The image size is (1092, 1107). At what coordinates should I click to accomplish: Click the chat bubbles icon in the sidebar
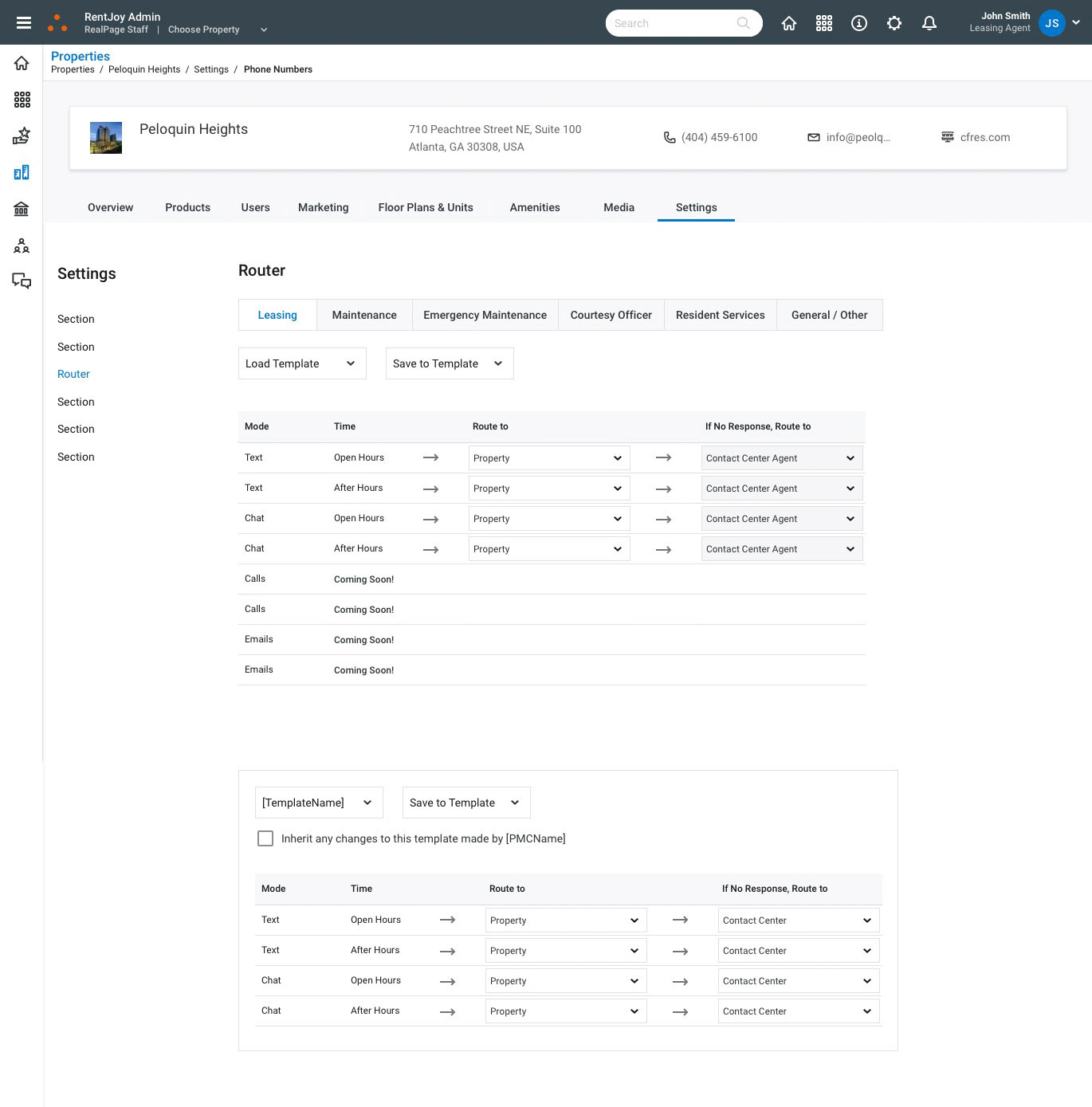(x=22, y=281)
